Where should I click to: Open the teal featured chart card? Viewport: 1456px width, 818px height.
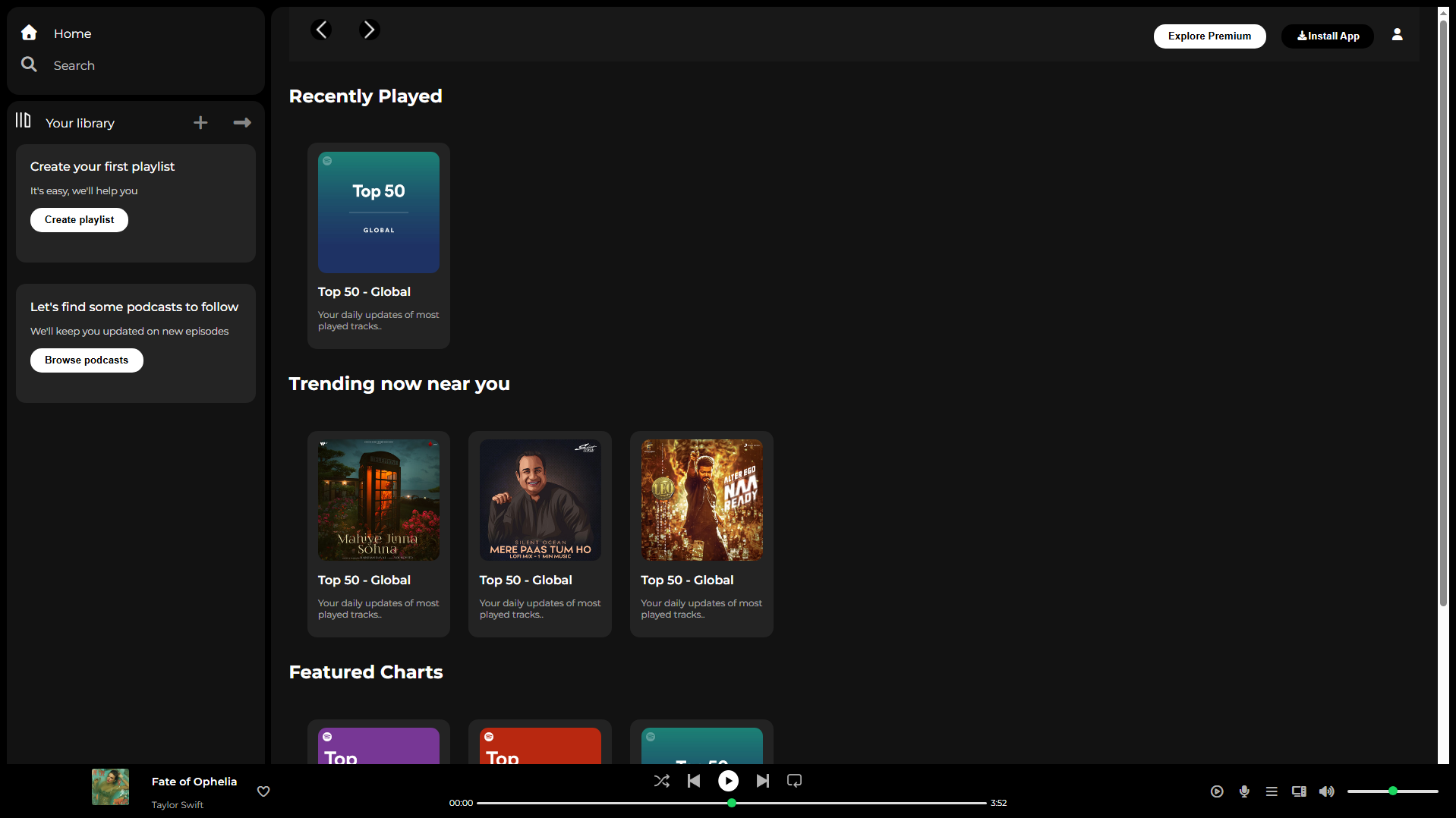click(701, 742)
